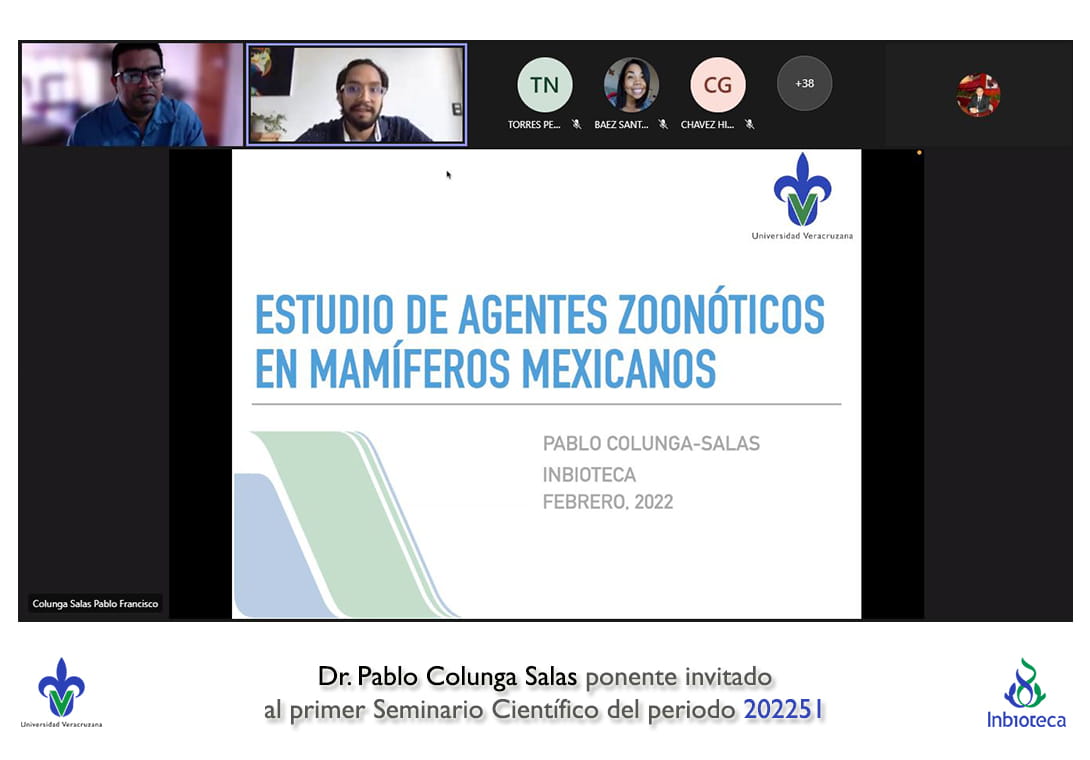
Task: Click the Febrero, 2022 date text
Action: pos(608,502)
